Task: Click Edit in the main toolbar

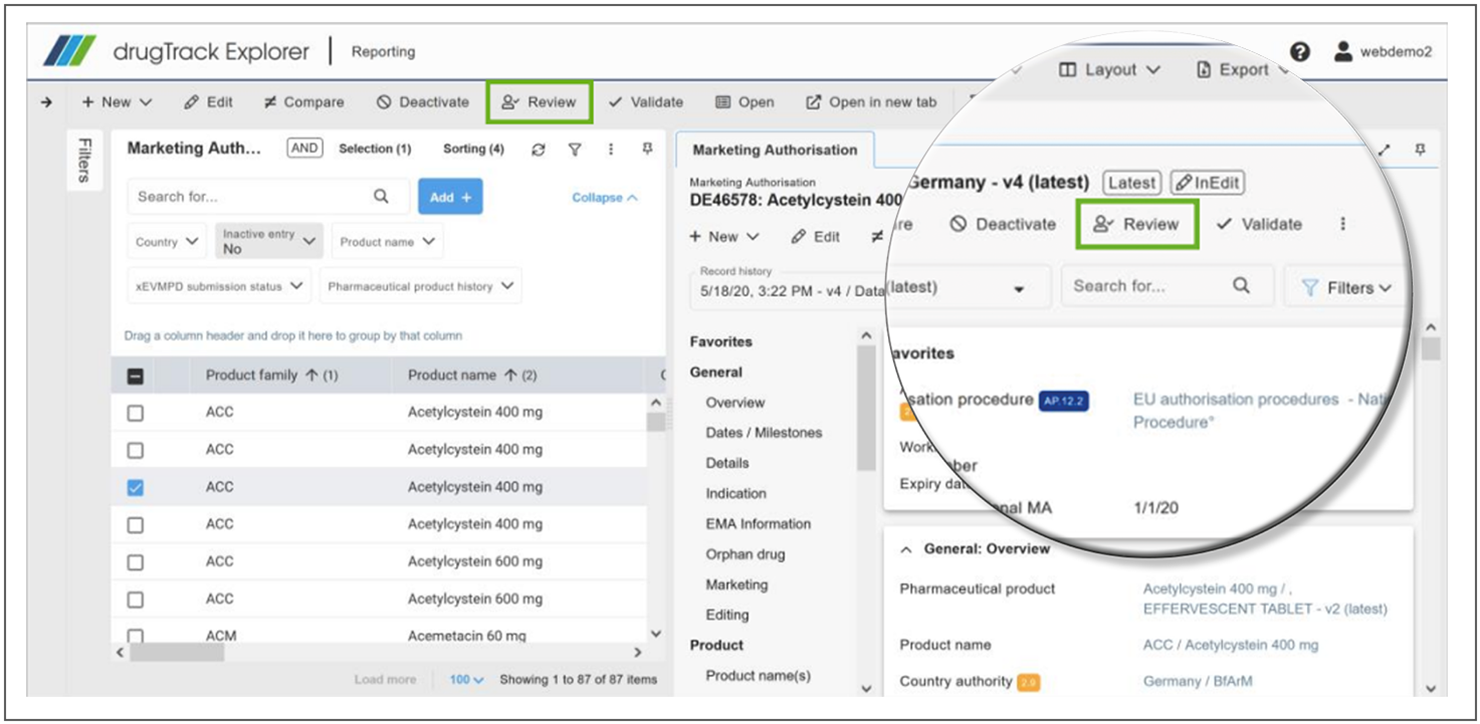Action: click(209, 102)
